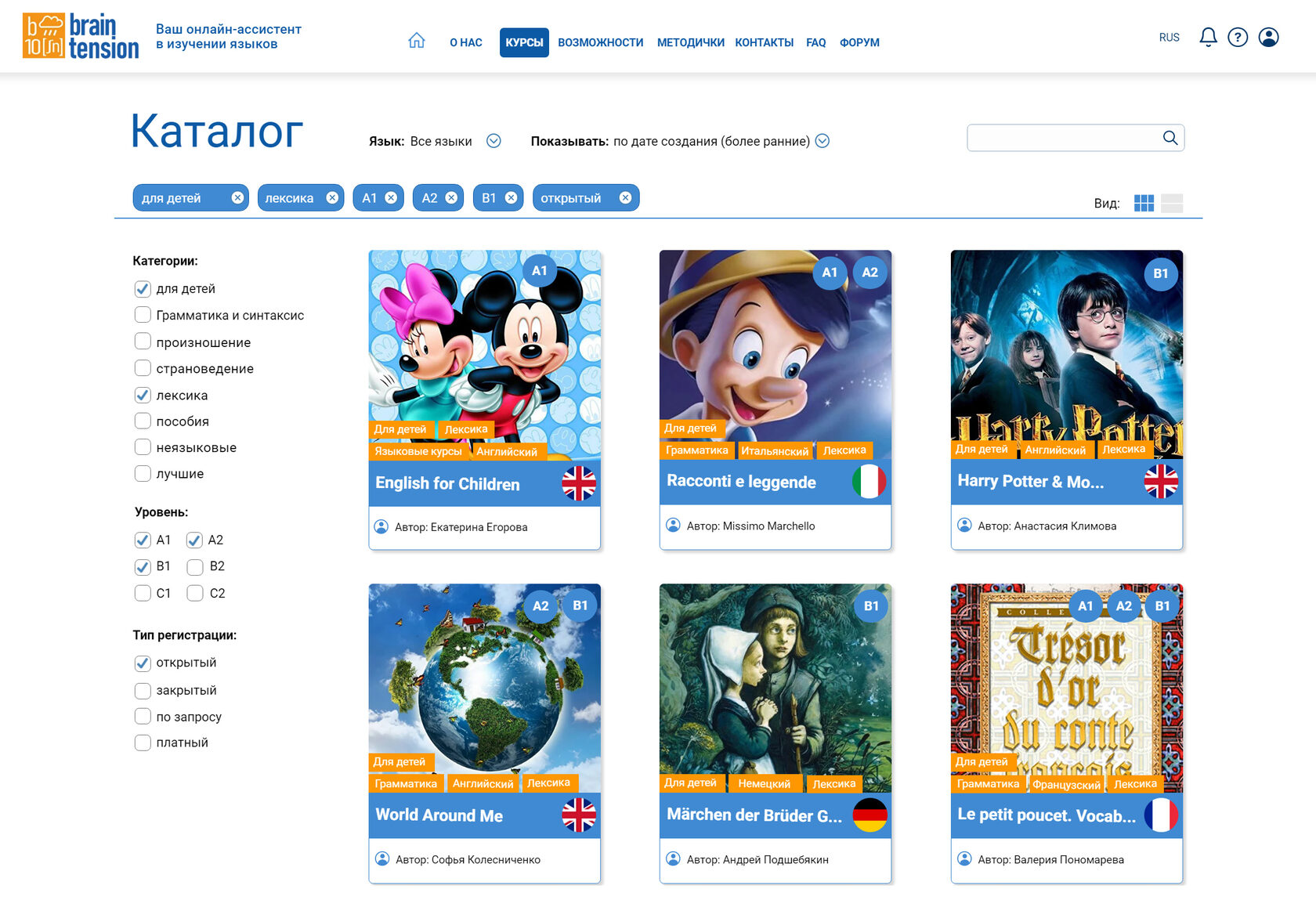The image size is (1316, 918).
Task: Check 'Грамматика и синтаксис' category
Action: (143, 315)
